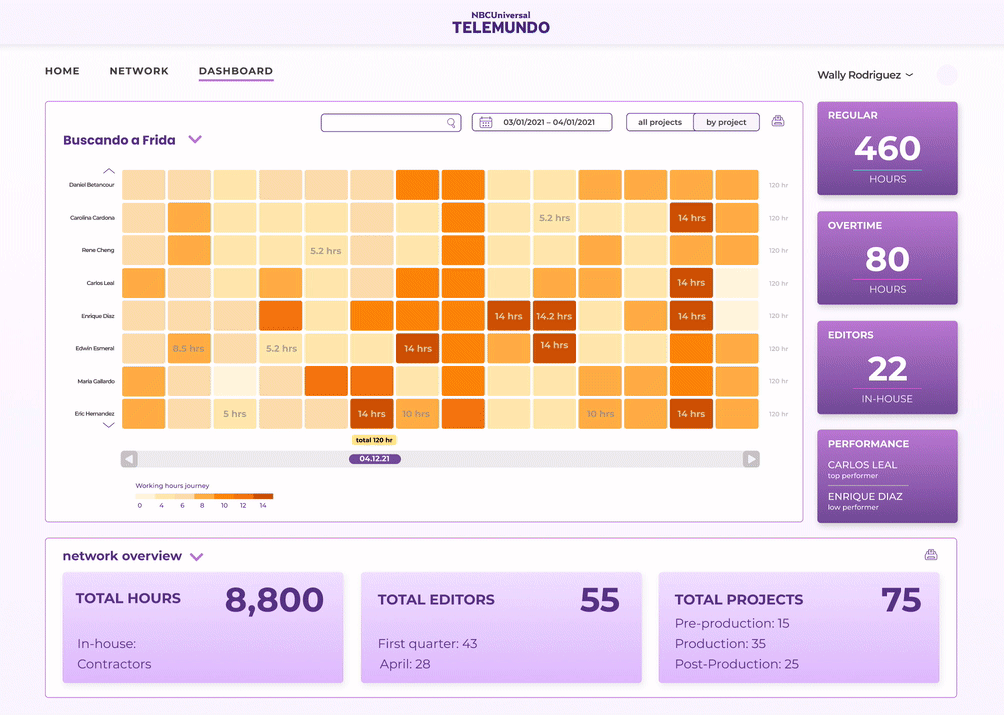Open the REGULAR 460 hours card
Screen dimensions: 1004x715
tap(887, 149)
